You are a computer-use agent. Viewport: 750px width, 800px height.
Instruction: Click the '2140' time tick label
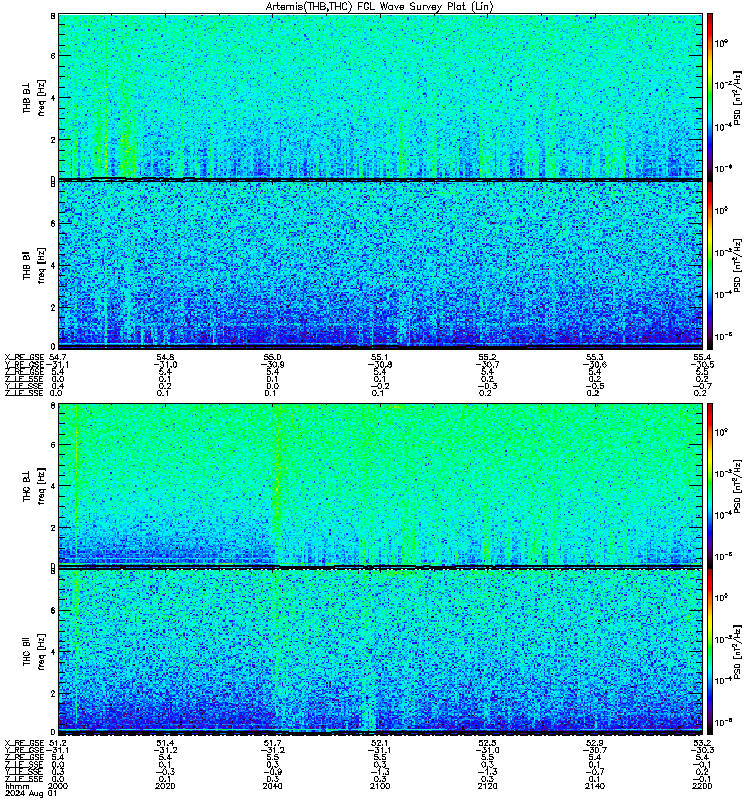pyautogui.click(x=594, y=786)
